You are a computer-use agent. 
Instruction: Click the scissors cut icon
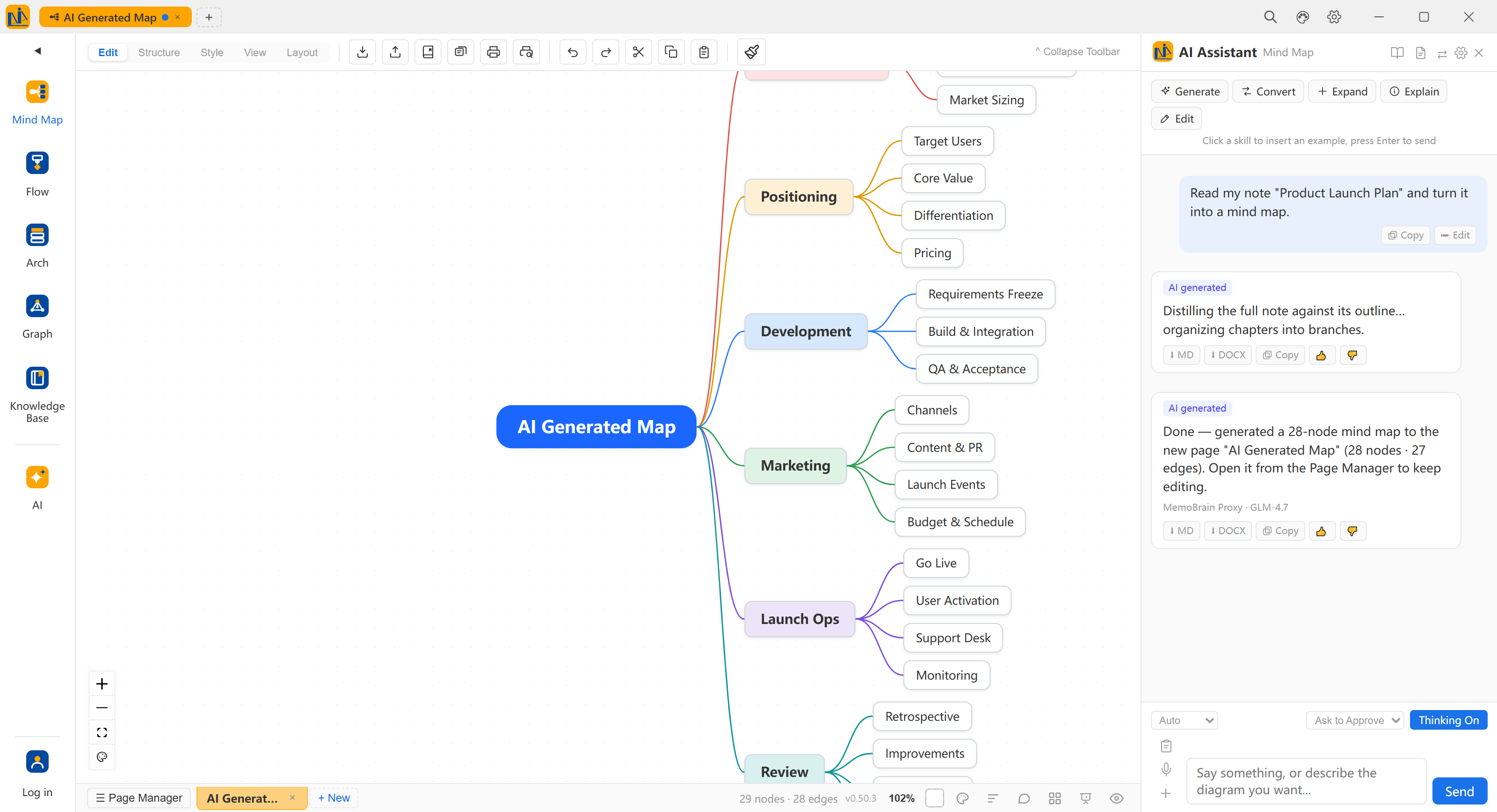(x=638, y=52)
